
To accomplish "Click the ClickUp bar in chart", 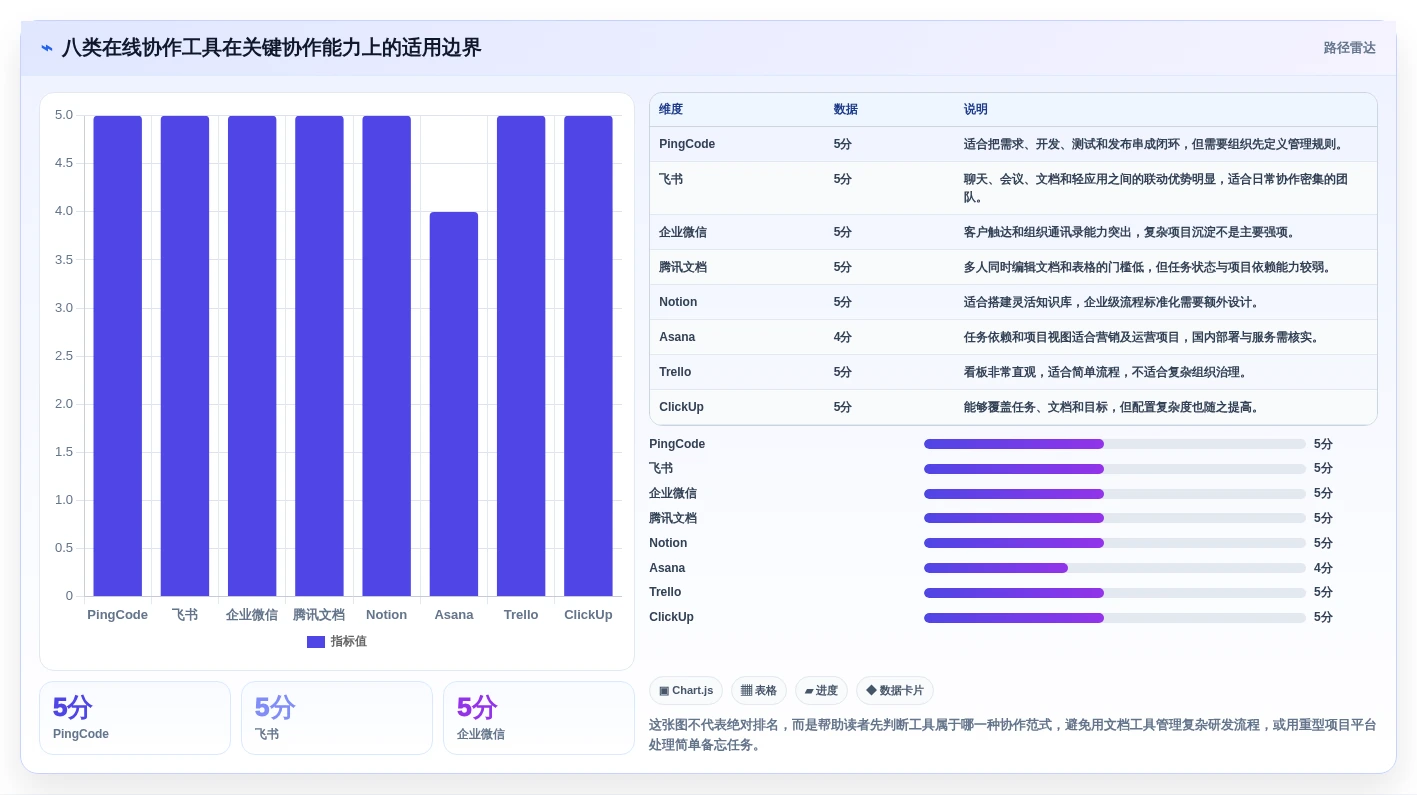I will click(x=588, y=356).
